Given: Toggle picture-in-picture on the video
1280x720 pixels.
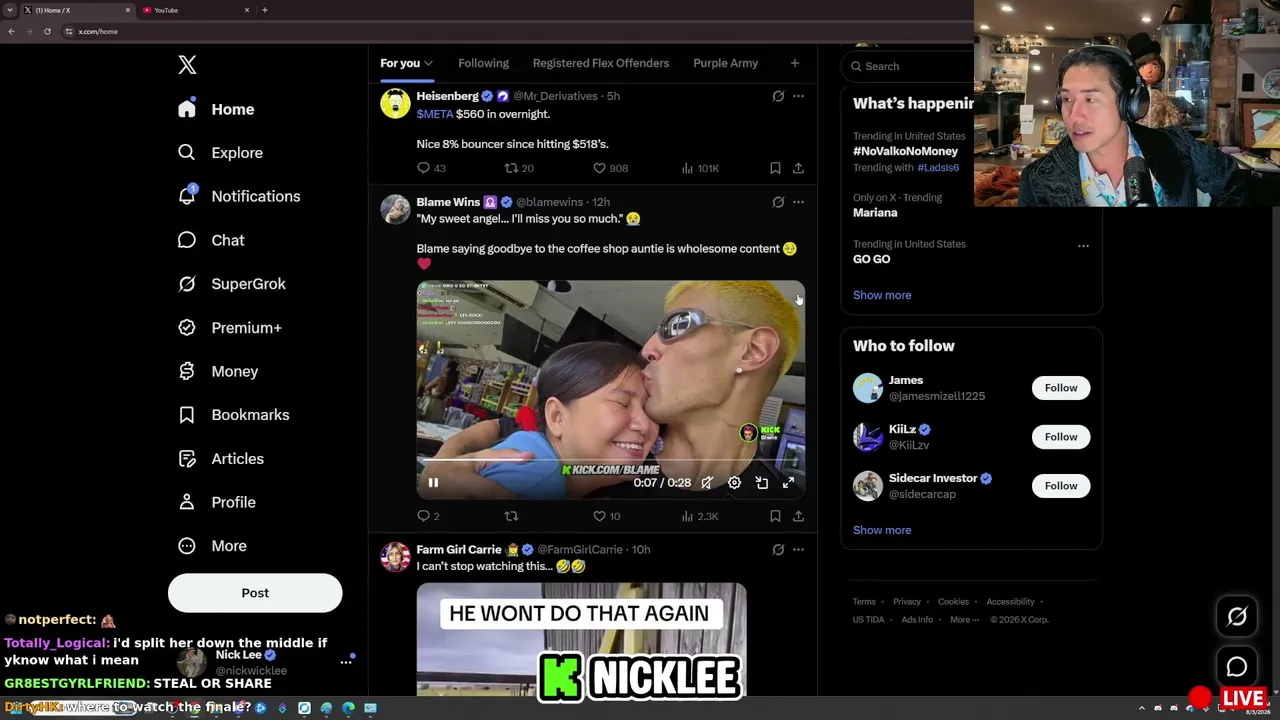Looking at the screenshot, I should pyautogui.click(x=761, y=483).
